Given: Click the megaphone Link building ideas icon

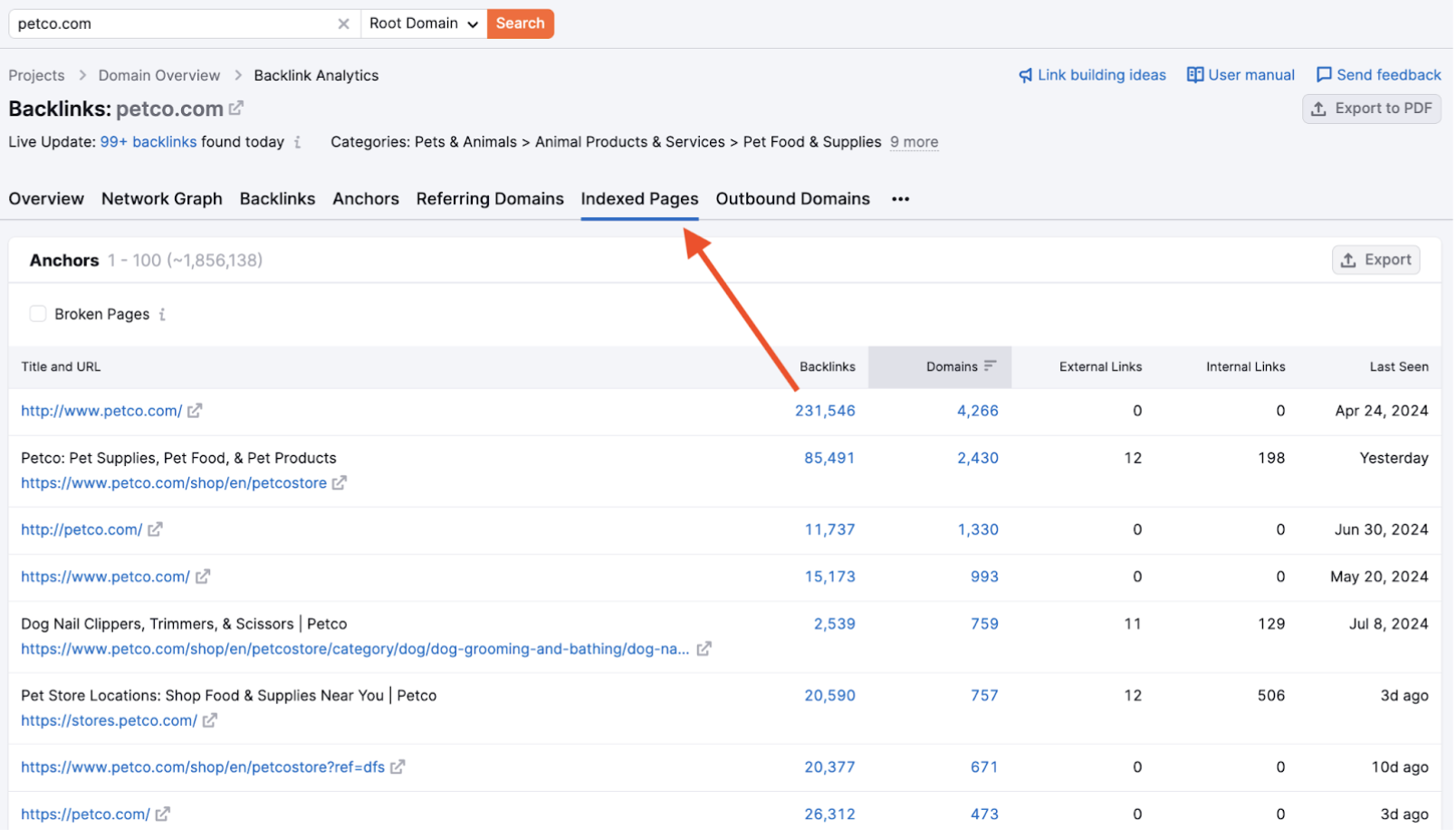Looking at the screenshot, I should tap(1025, 75).
